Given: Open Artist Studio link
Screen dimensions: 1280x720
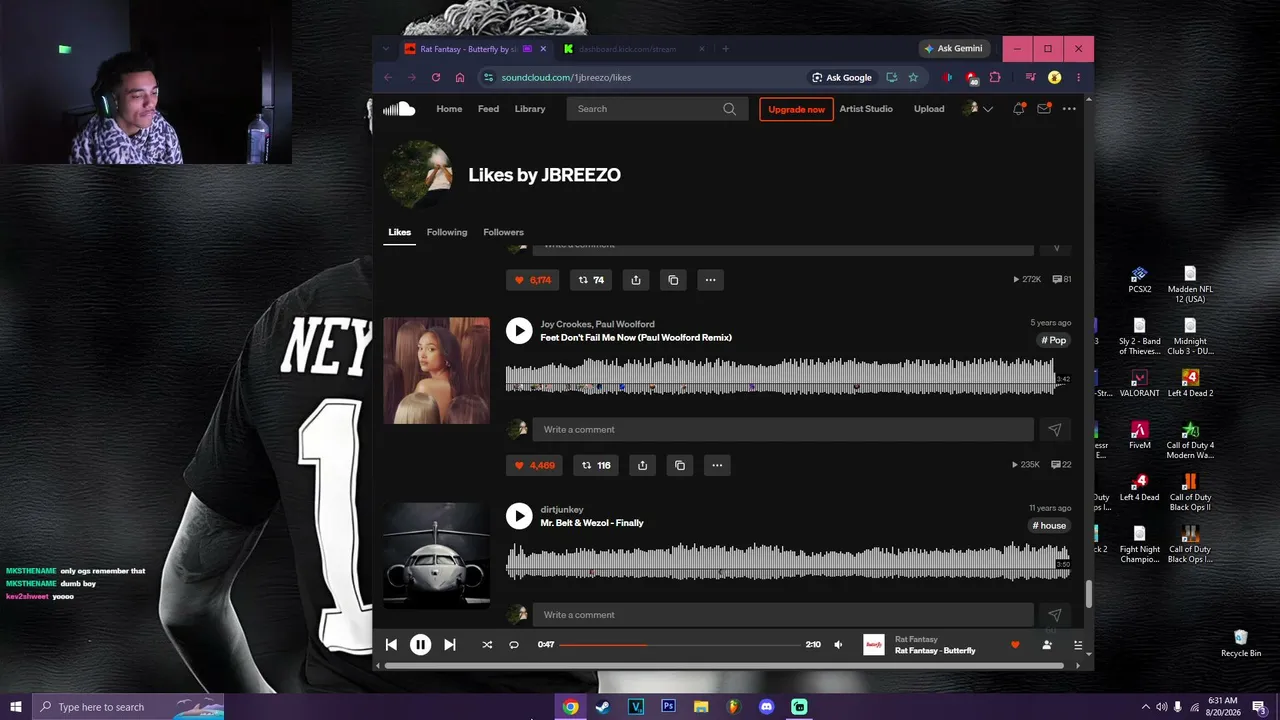Looking at the screenshot, I should pyautogui.click(x=866, y=109).
